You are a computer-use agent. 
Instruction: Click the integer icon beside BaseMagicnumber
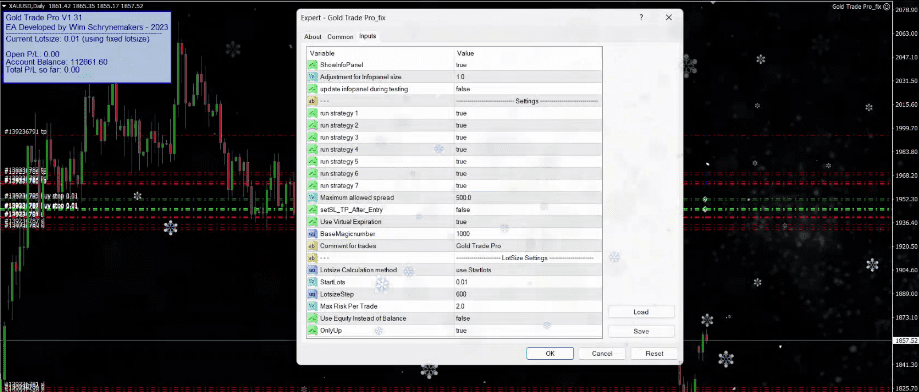313,234
